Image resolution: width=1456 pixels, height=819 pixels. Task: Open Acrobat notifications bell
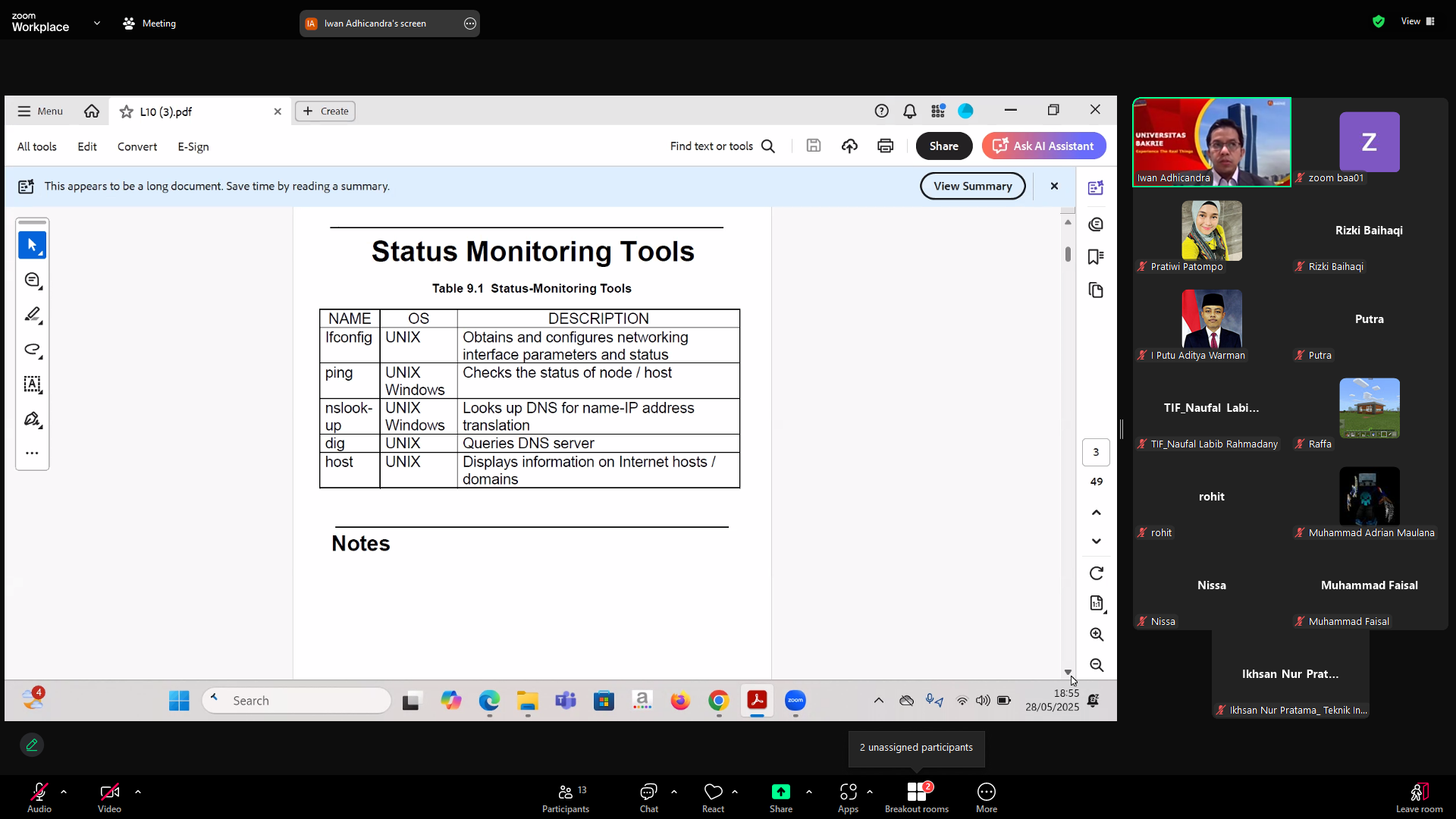point(909,111)
